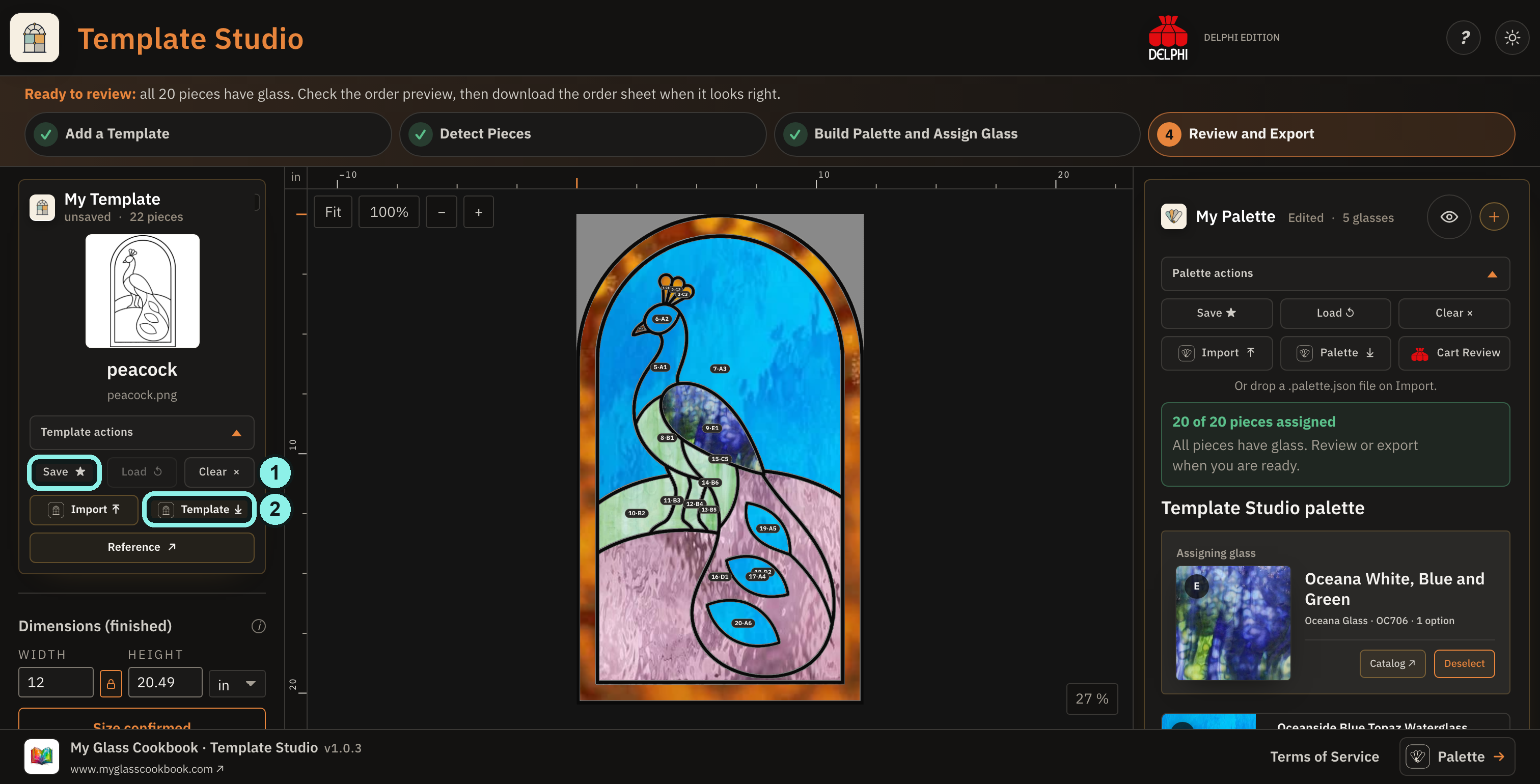Open Catalog for Oceana White glass
The width and height of the screenshot is (1540, 784).
pos(1392,663)
